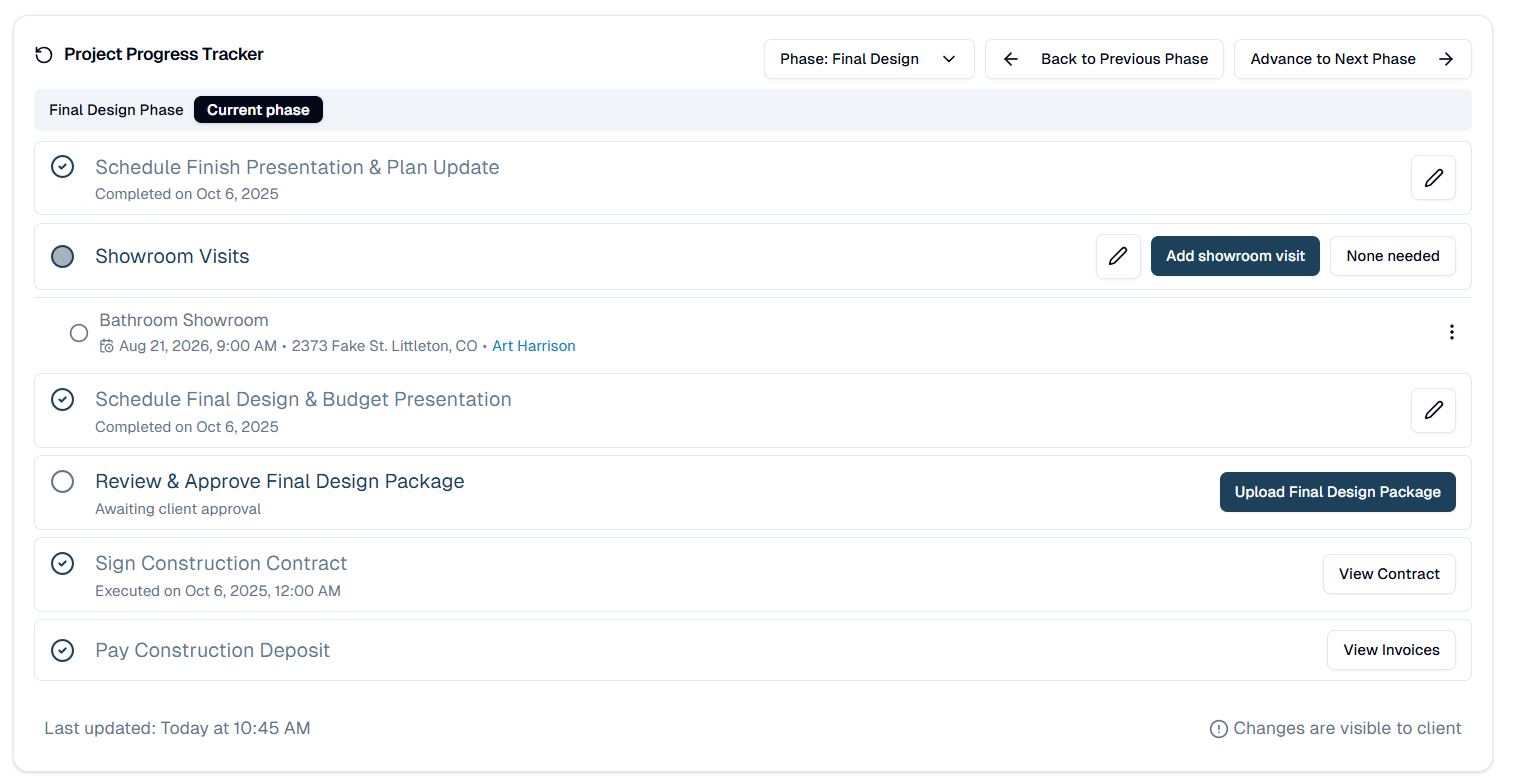Toggle Schedule Final Design & Budget check
1513x782 pixels.
pyautogui.click(x=62, y=399)
